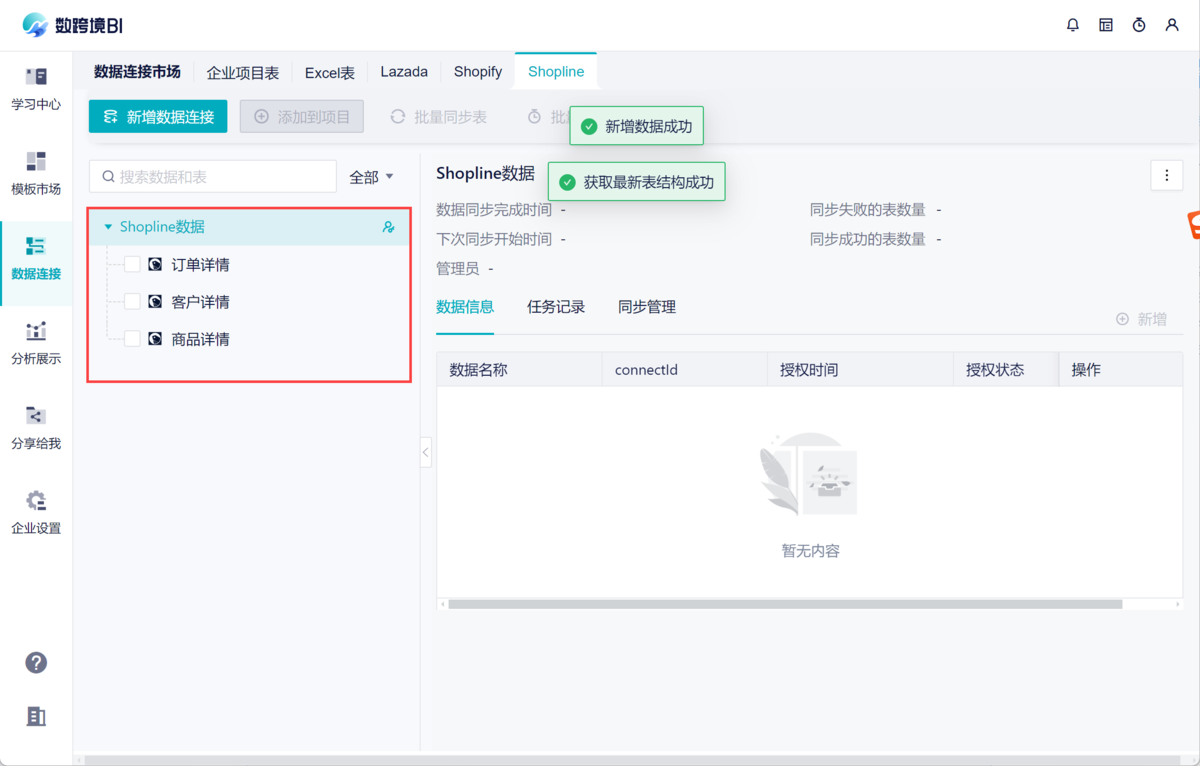Switch to the Shopify tab
Viewport: 1200px width, 766px height.
coord(477,72)
